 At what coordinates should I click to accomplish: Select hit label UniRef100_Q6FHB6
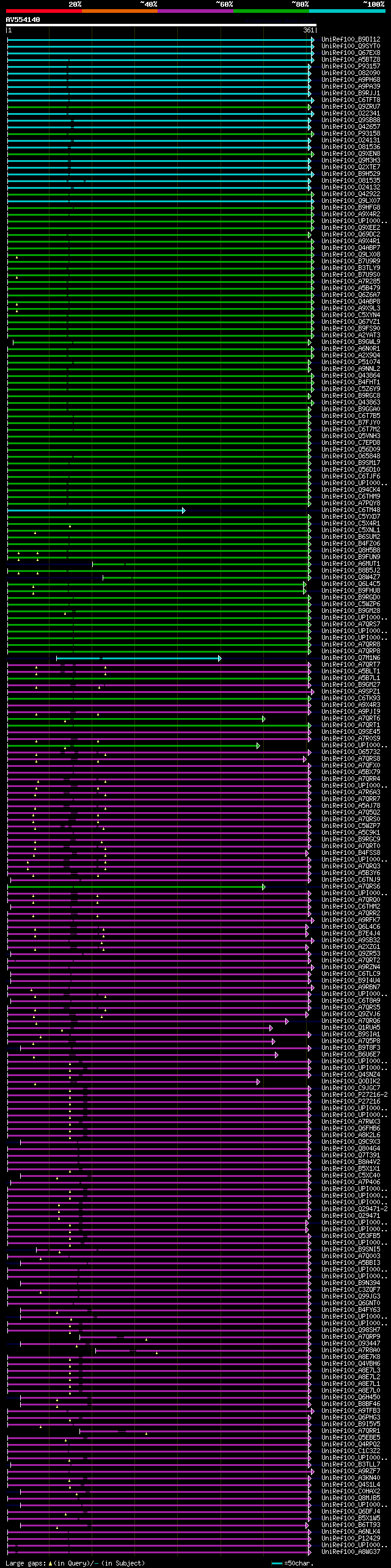[351, 1128]
